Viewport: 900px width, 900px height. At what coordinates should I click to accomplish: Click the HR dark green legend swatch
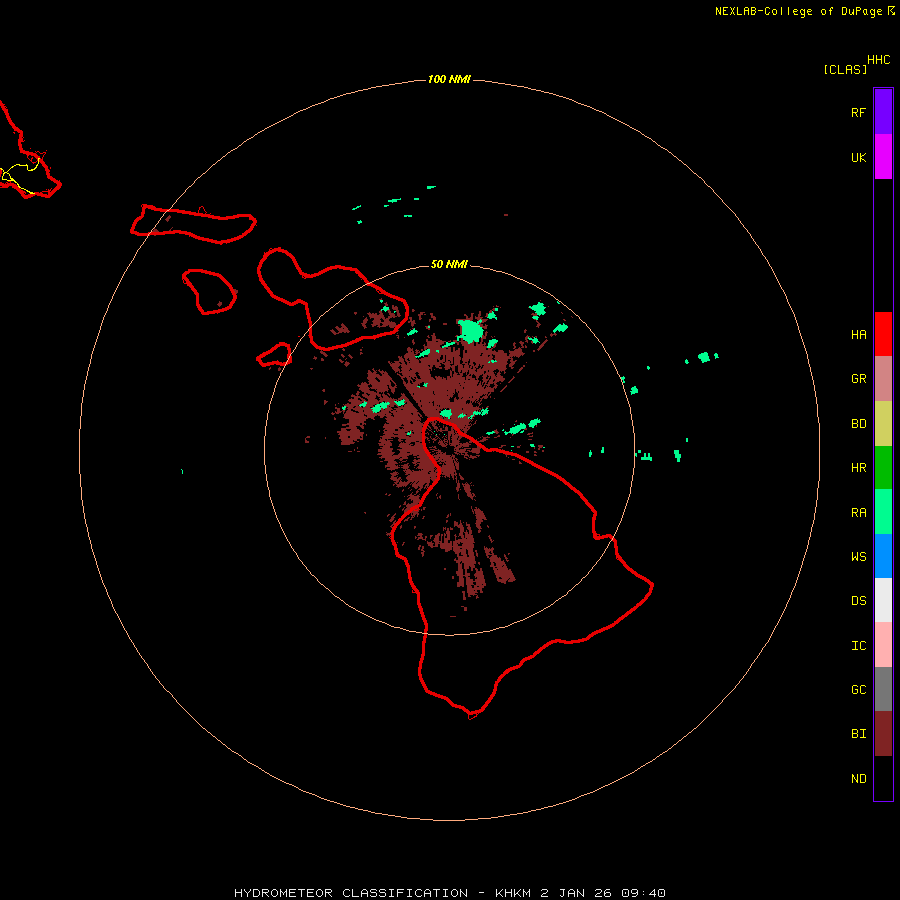883,468
